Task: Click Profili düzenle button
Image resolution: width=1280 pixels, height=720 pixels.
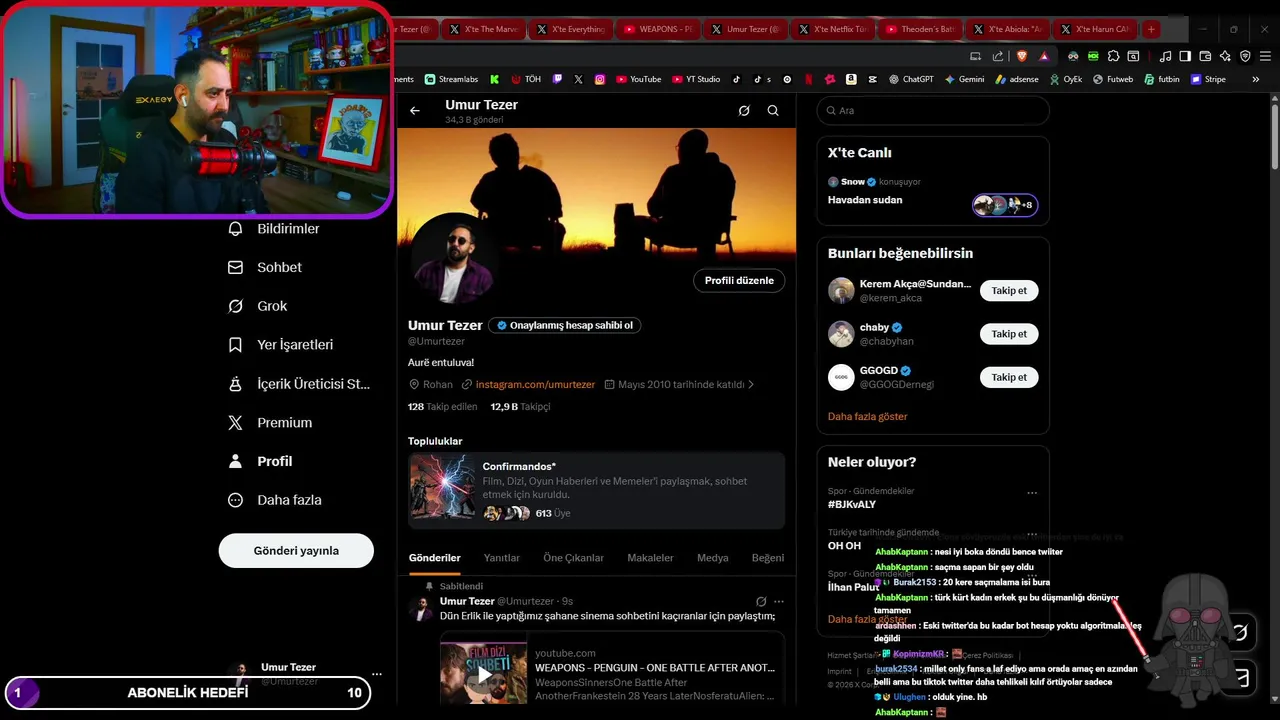Action: (x=739, y=281)
